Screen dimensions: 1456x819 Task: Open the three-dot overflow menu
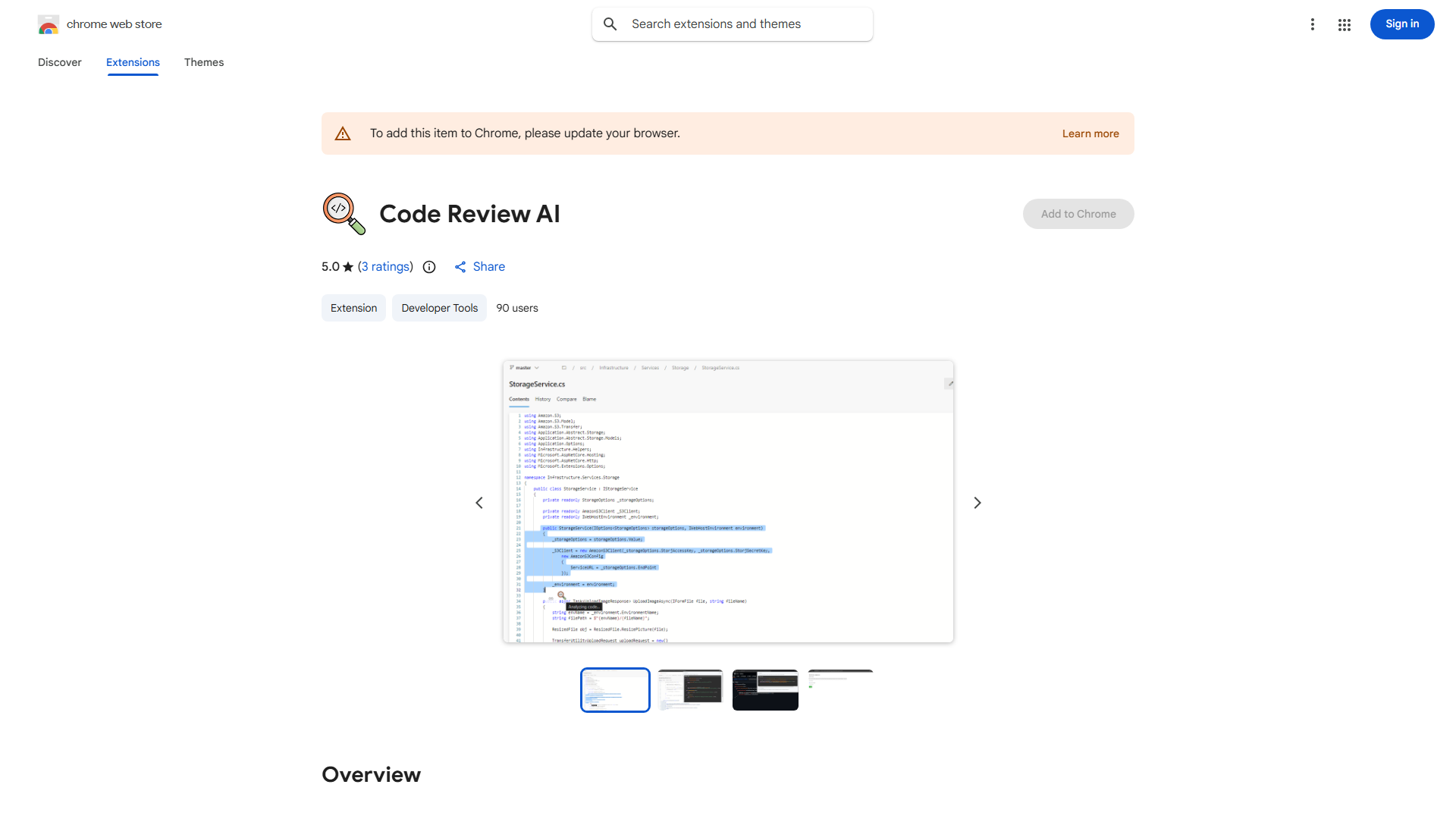pyautogui.click(x=1313, y=24)
